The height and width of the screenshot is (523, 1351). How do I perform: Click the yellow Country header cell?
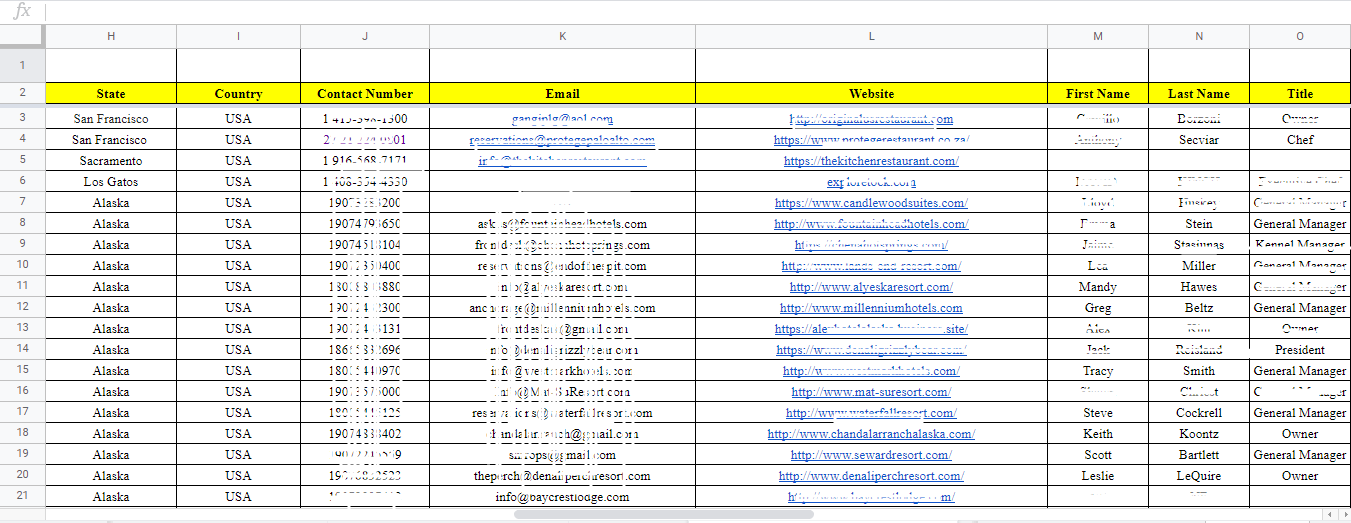coord(238,93)
